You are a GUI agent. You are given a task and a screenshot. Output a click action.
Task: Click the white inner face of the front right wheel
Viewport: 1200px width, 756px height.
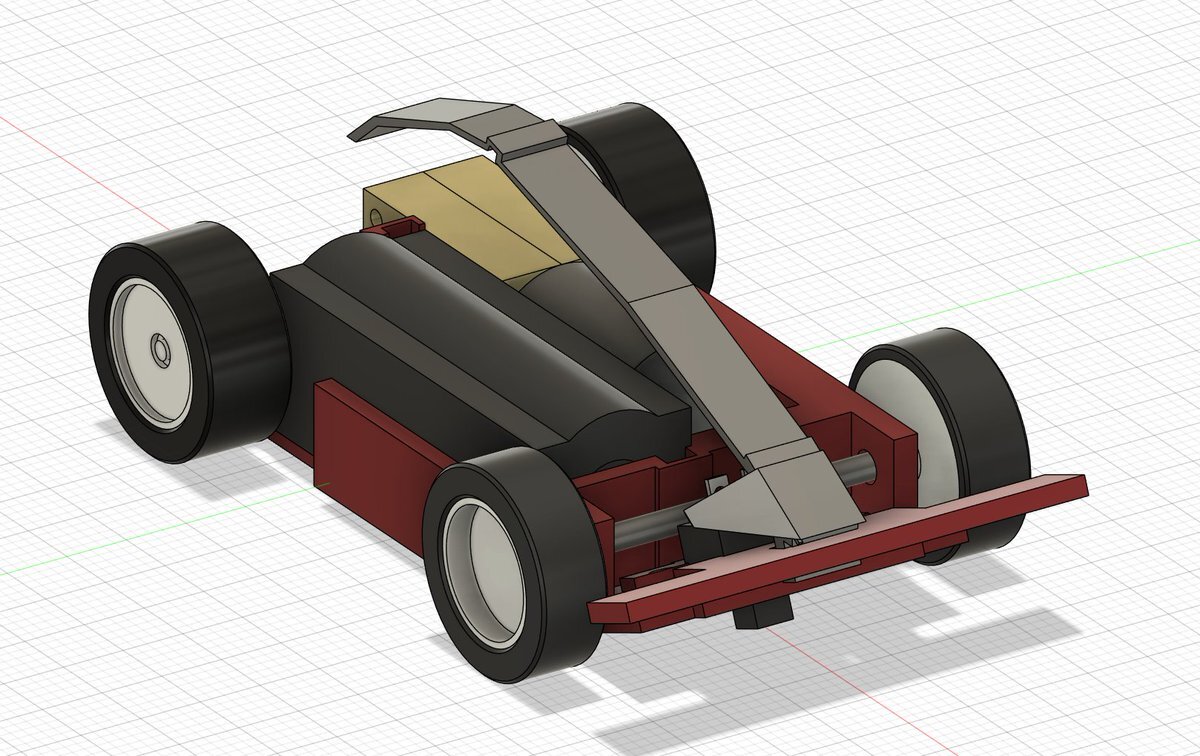(x=888, y=420)
